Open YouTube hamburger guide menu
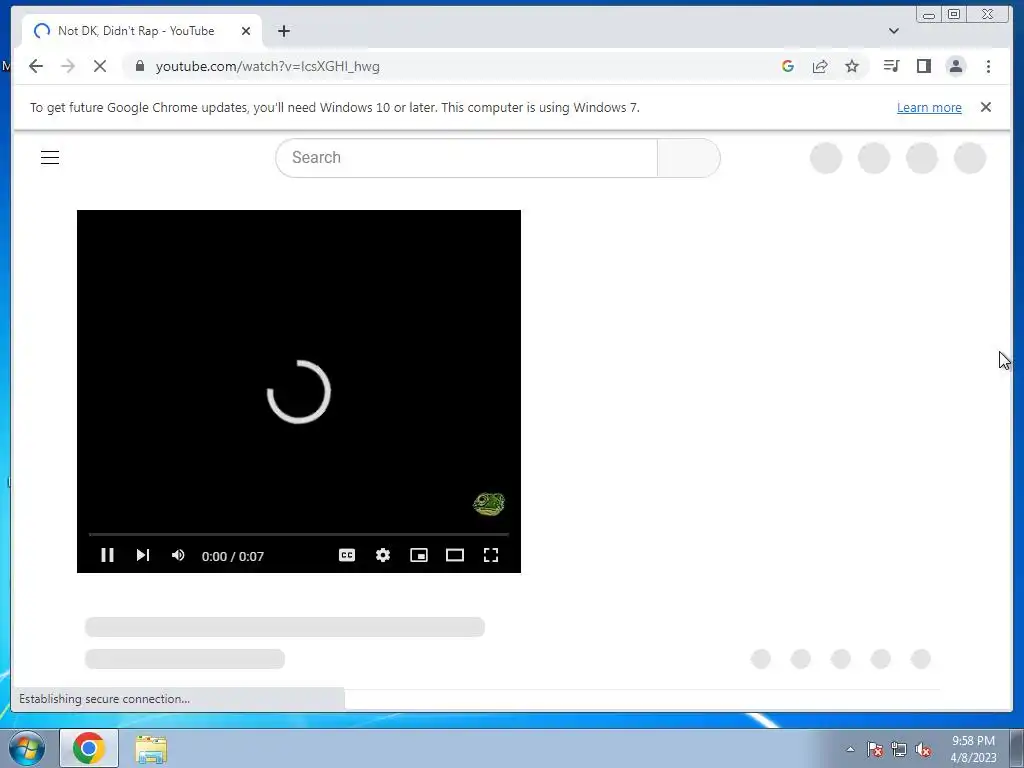Screen dimensions: 1024x768 click(x=50, y=157)
